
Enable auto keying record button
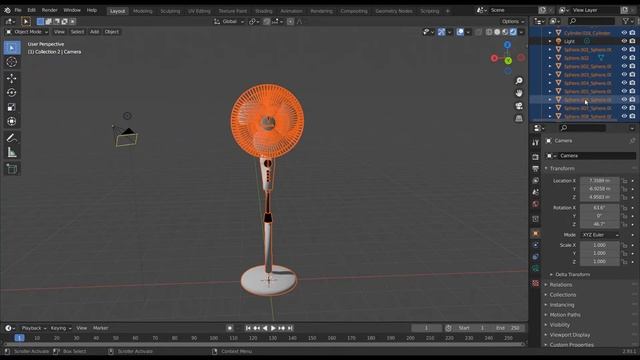click(x=230, y=328)
